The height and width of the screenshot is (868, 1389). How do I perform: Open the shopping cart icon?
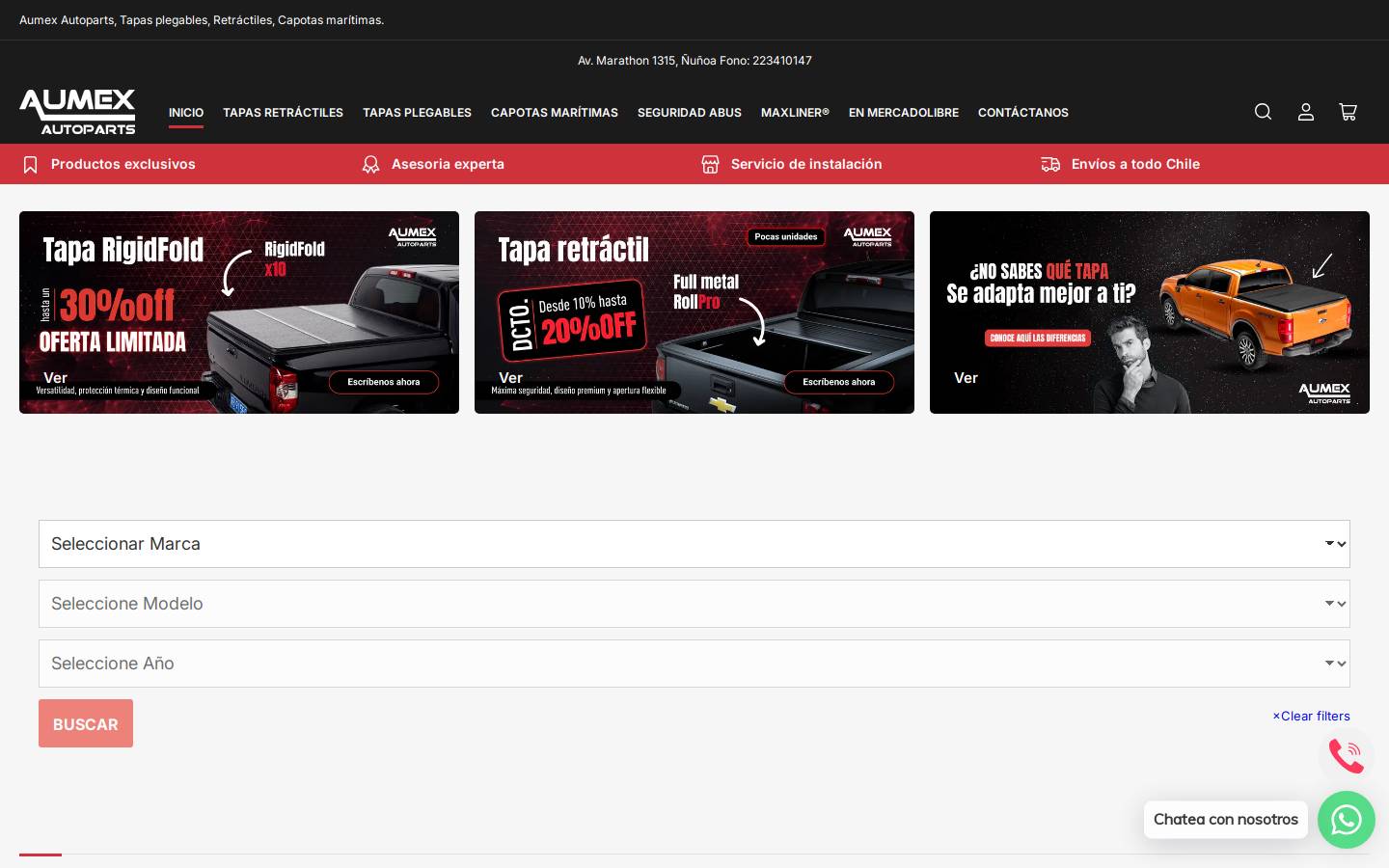tap(1348, 112)
